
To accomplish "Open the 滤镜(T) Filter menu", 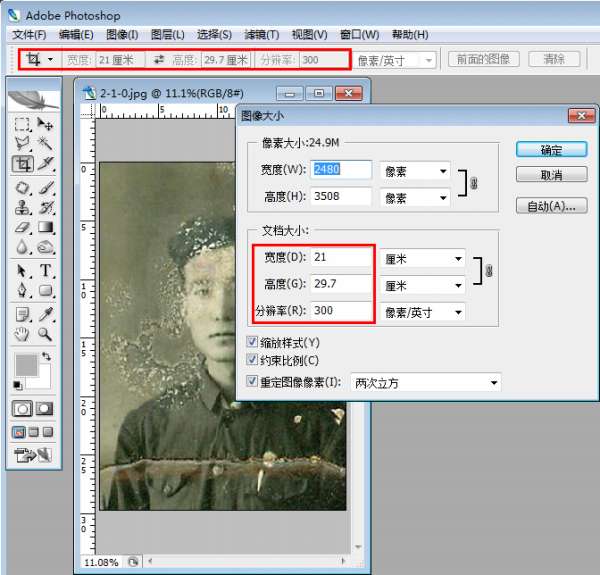I will pyautogui.click(x=263, y=35).
